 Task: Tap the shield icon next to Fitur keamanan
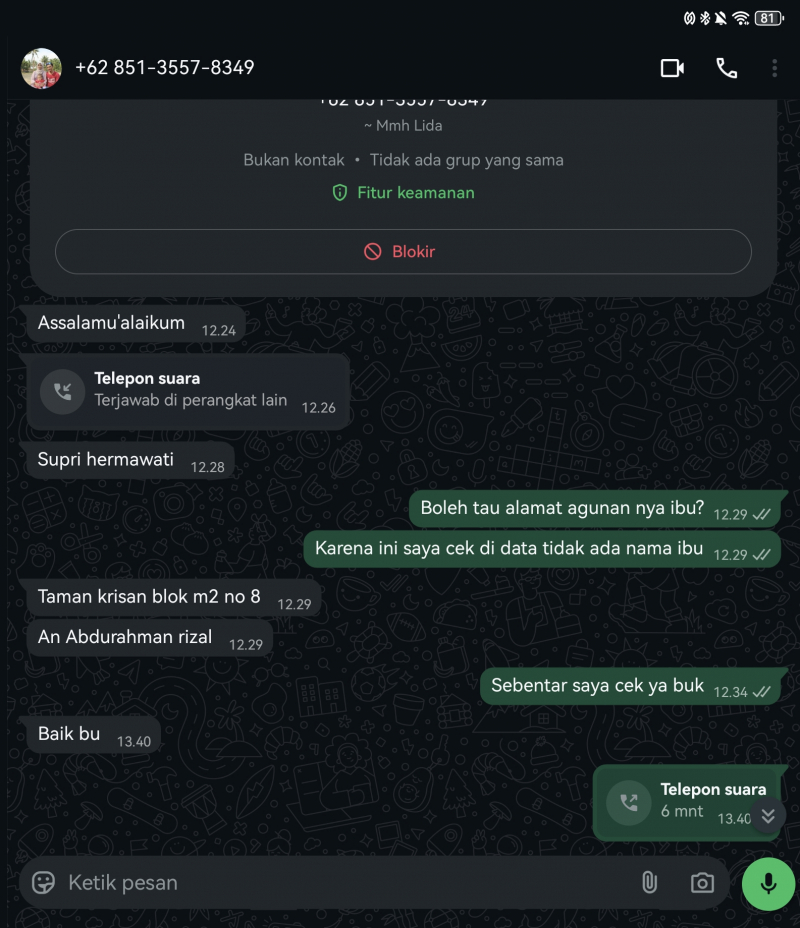click(340, 192)
